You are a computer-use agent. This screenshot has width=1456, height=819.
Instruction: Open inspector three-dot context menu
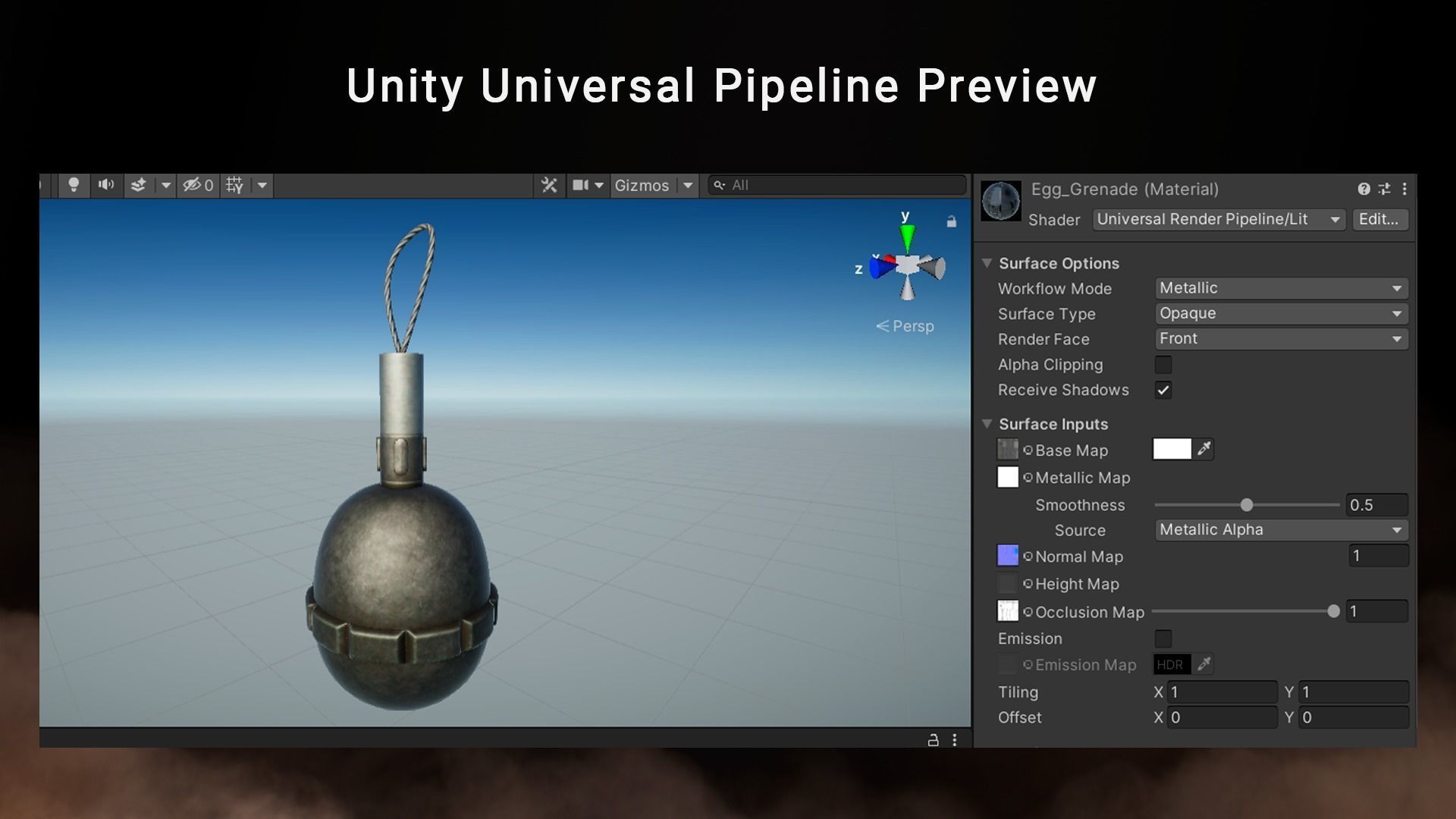coord(1404,189)
